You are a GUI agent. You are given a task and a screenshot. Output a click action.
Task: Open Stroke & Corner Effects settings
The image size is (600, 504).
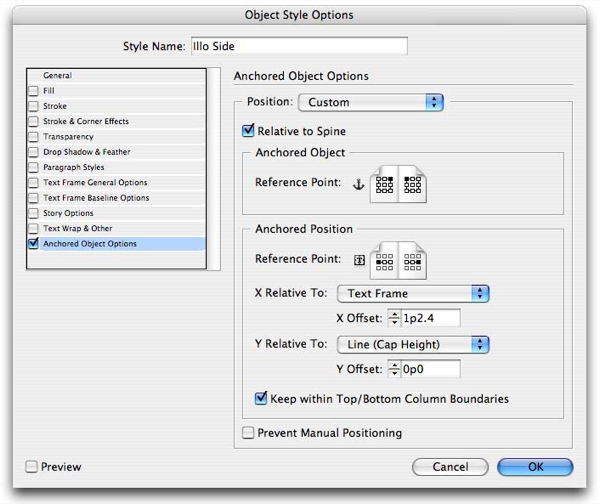pyautogui.click(x=86, y=121)
